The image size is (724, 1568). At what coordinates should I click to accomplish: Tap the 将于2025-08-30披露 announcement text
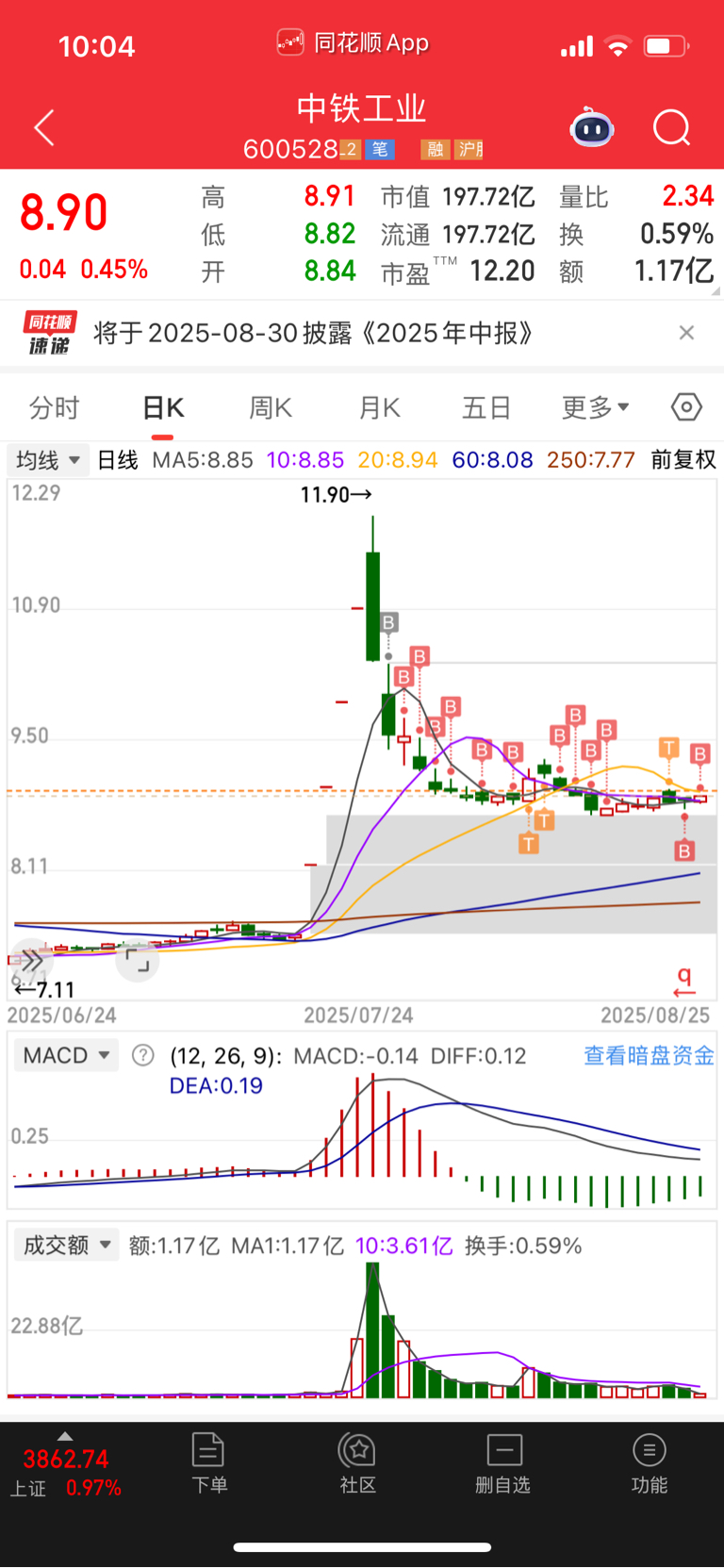click(x=312, y=333)
